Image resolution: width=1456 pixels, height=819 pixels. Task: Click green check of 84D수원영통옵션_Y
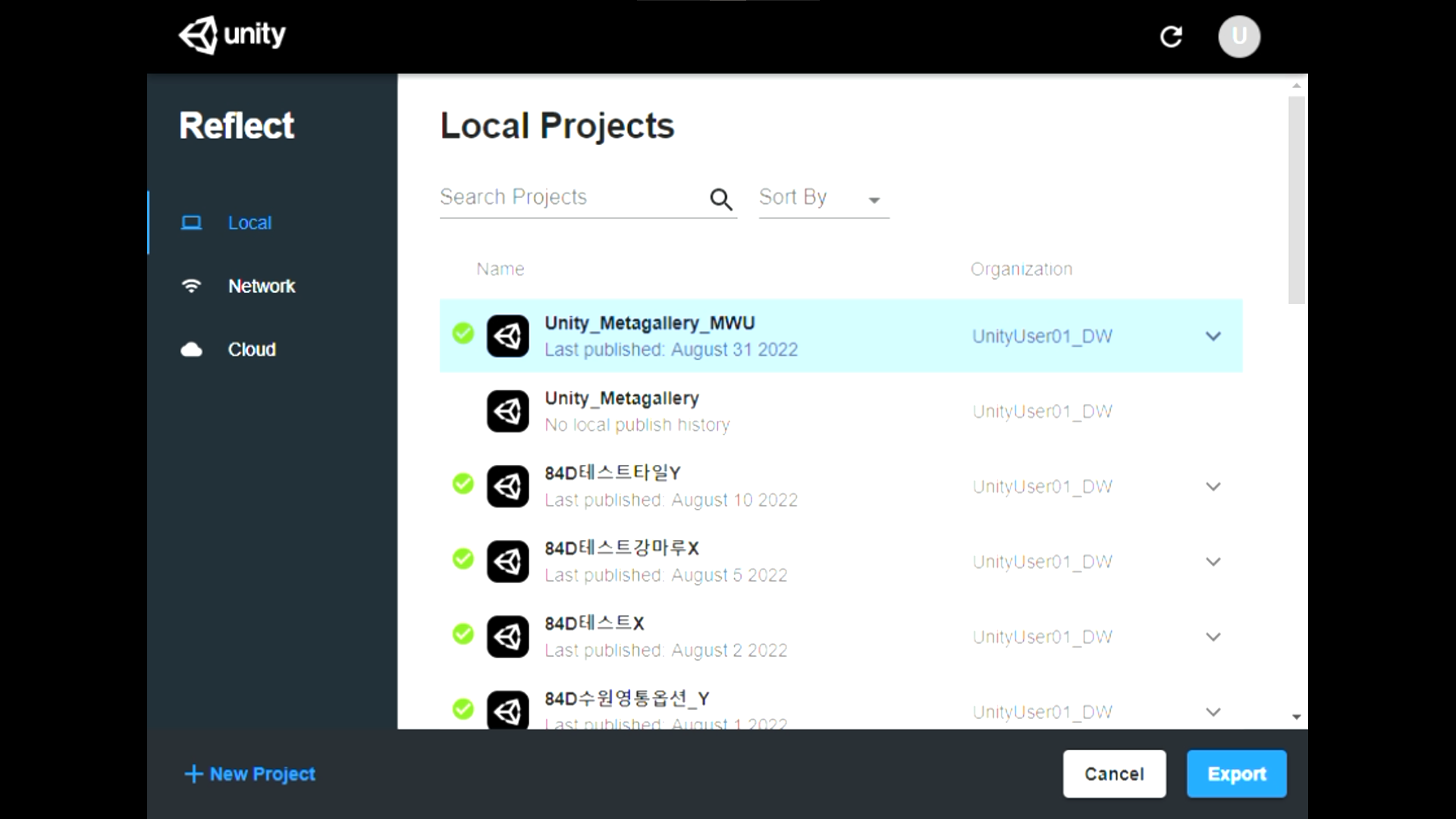pos(463,709)
